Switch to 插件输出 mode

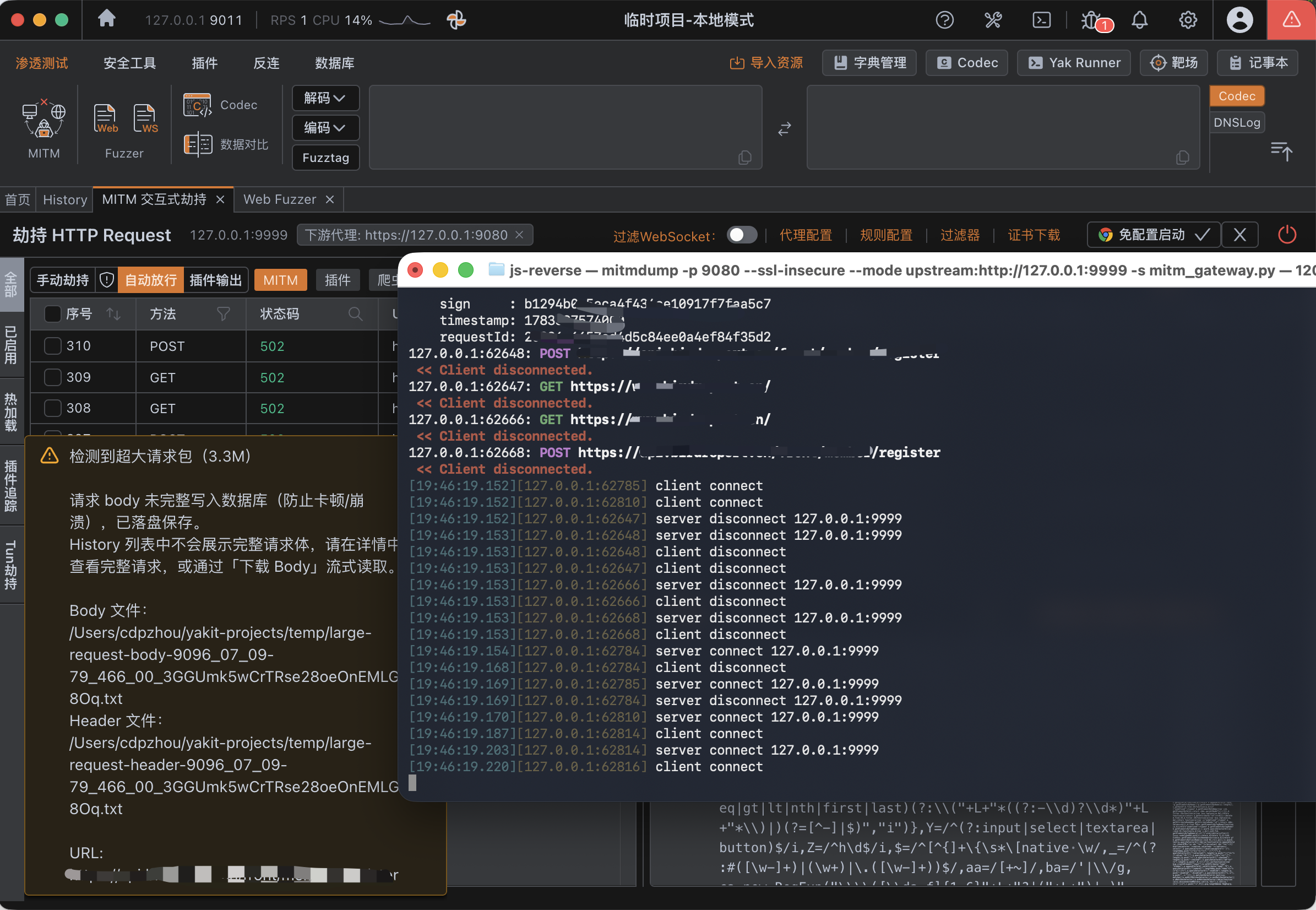(215, 280)
